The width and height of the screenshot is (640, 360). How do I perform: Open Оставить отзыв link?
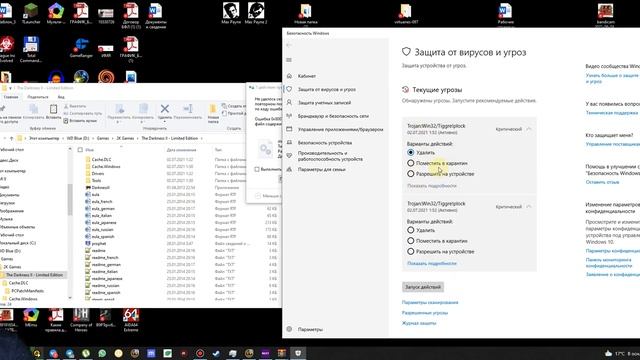click(x=602, y=182)
